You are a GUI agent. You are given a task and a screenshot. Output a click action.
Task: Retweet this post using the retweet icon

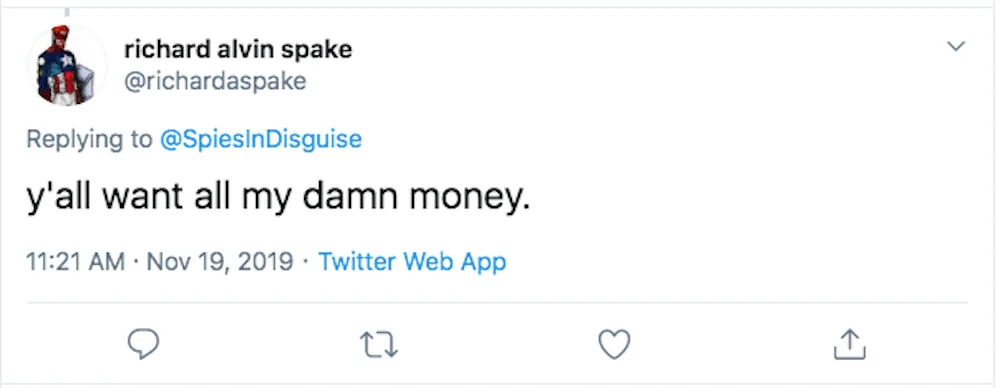(x=379, y=345)
